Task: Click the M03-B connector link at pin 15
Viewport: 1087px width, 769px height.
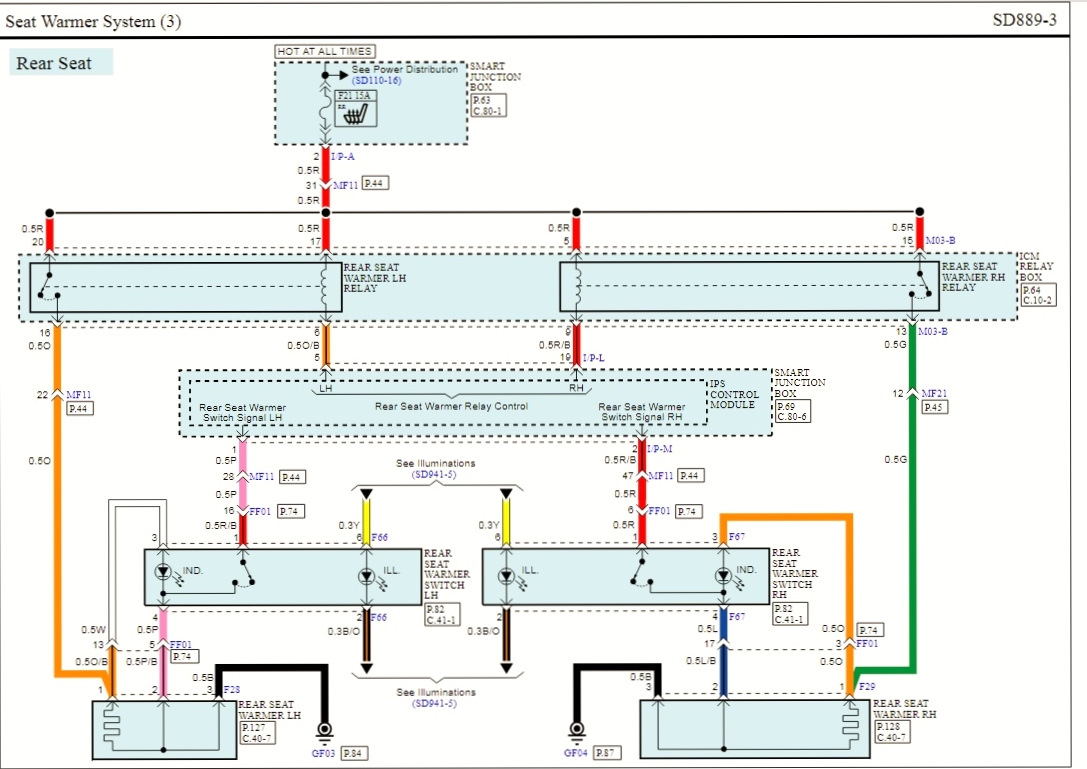Action: click(941, 241)
